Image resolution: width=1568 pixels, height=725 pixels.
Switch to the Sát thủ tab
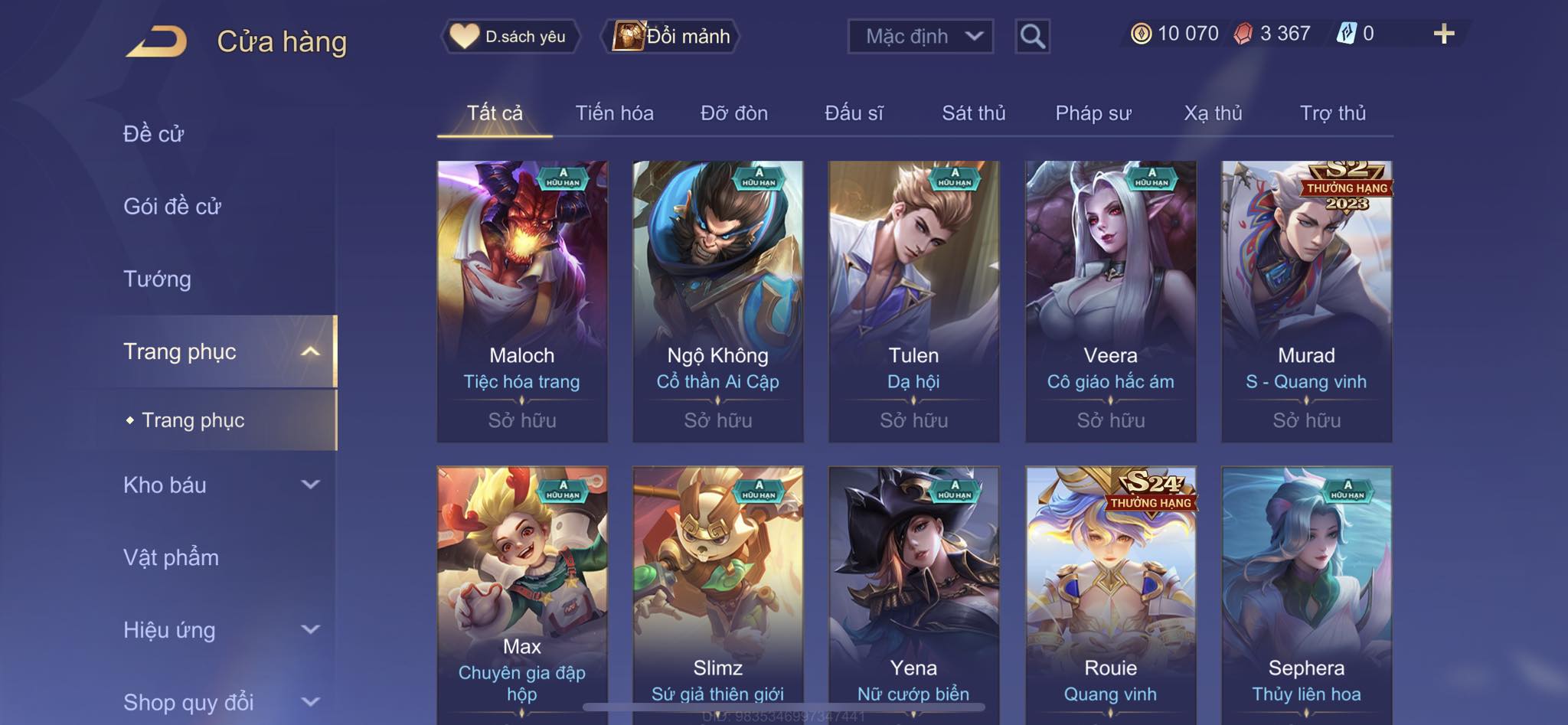click(973, 113)
